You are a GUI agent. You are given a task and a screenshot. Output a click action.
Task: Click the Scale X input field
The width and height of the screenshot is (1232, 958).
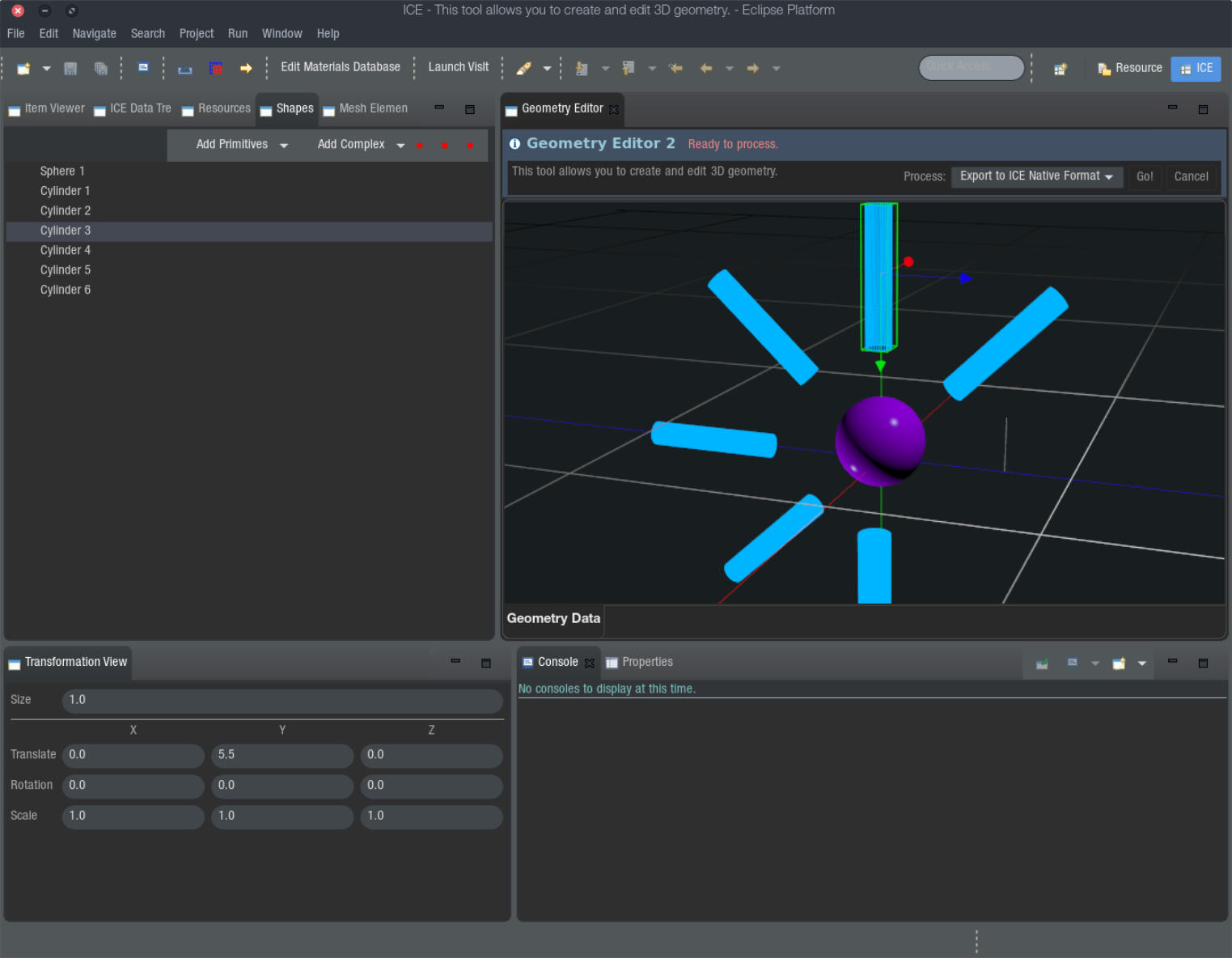click(x=133, y=817)
